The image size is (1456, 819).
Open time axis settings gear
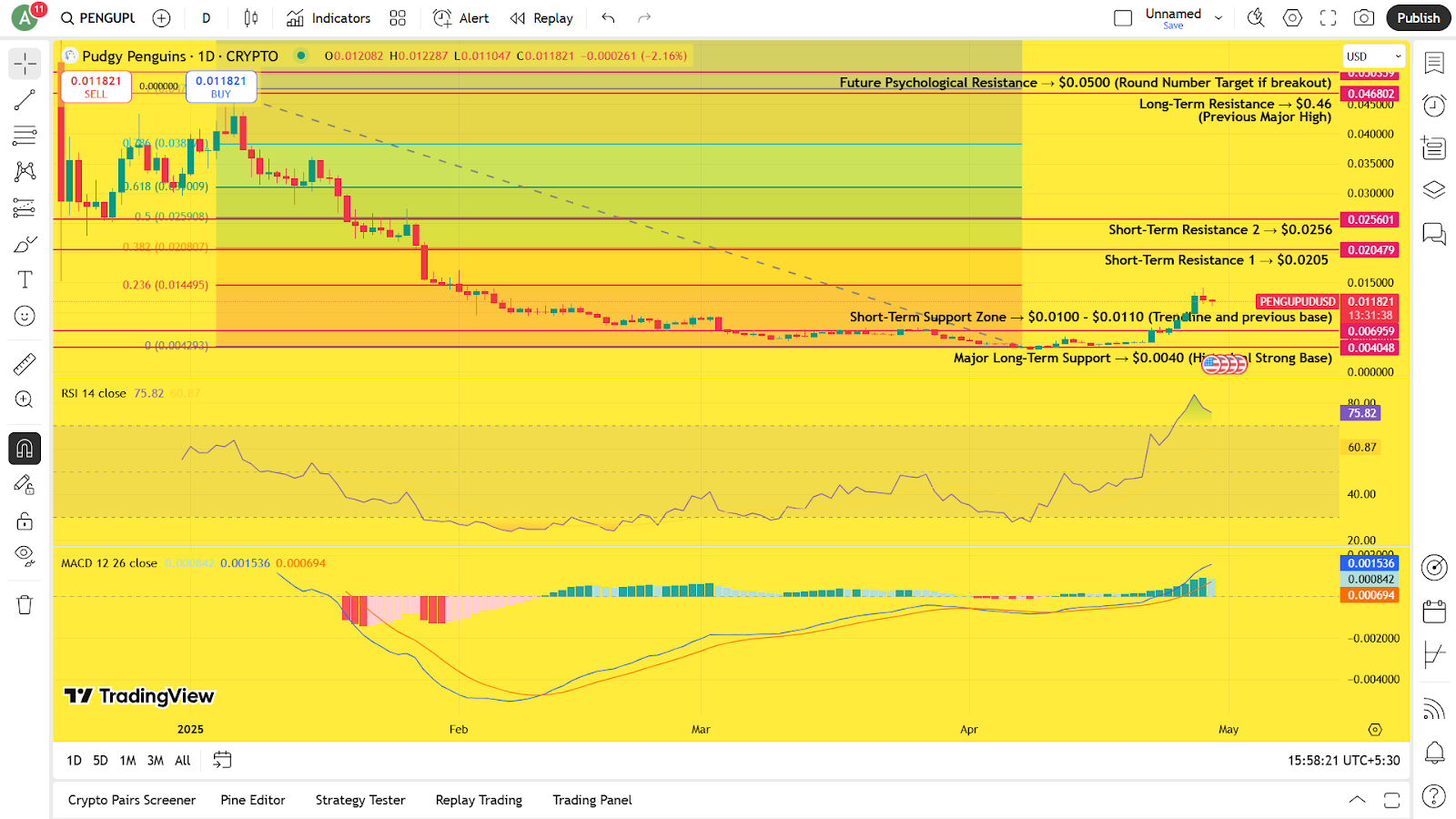[x=1375, y=730]
